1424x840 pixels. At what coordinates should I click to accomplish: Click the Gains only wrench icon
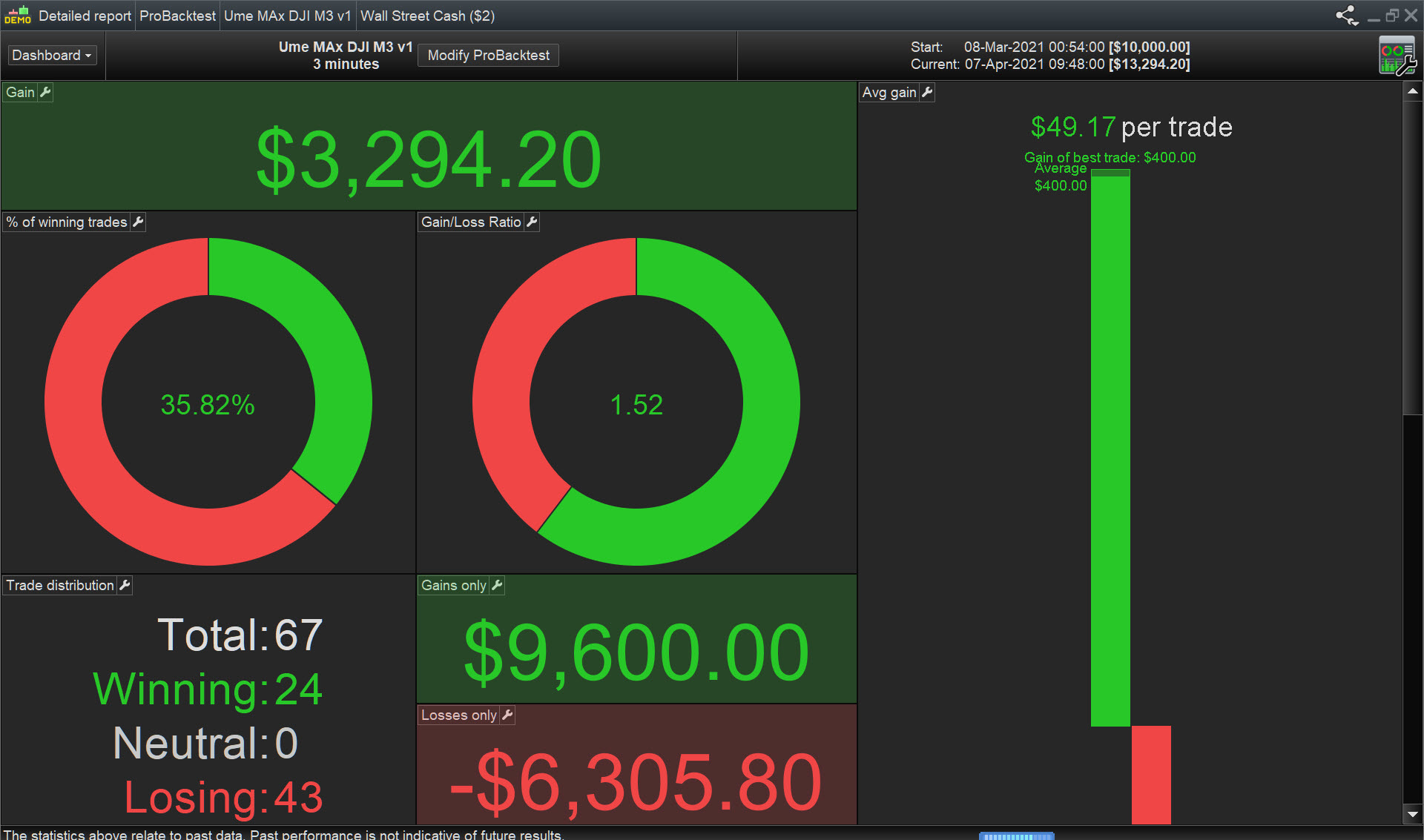[497, 585]
